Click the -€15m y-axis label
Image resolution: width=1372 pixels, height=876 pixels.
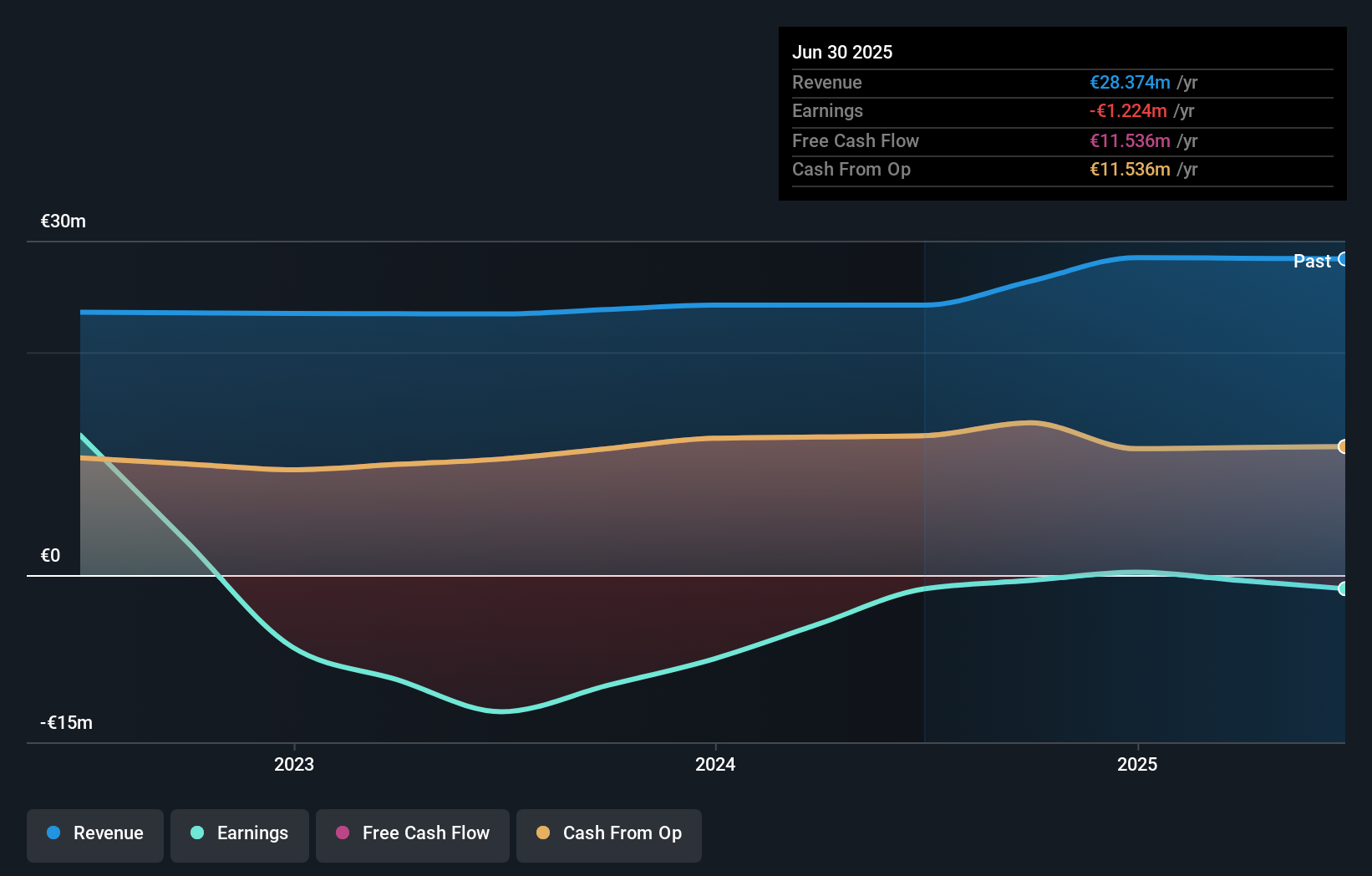(x=67, y=723)
